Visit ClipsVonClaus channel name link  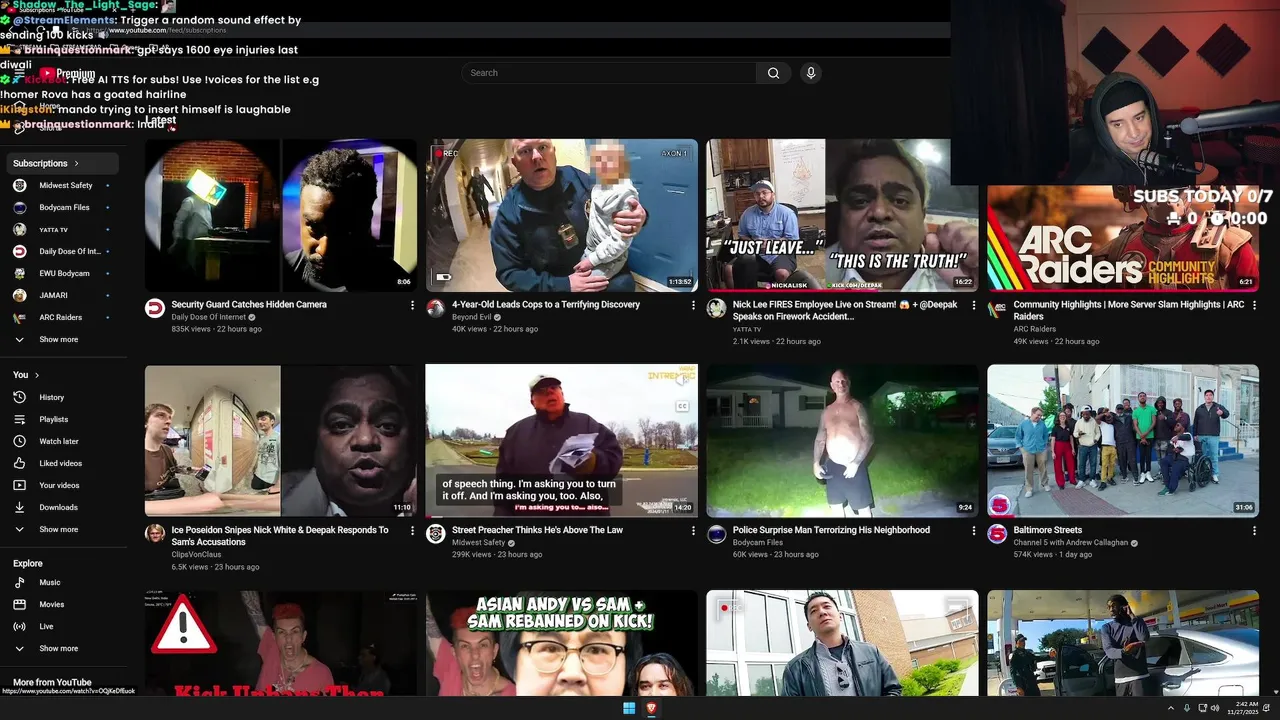(x=196, y=554)
